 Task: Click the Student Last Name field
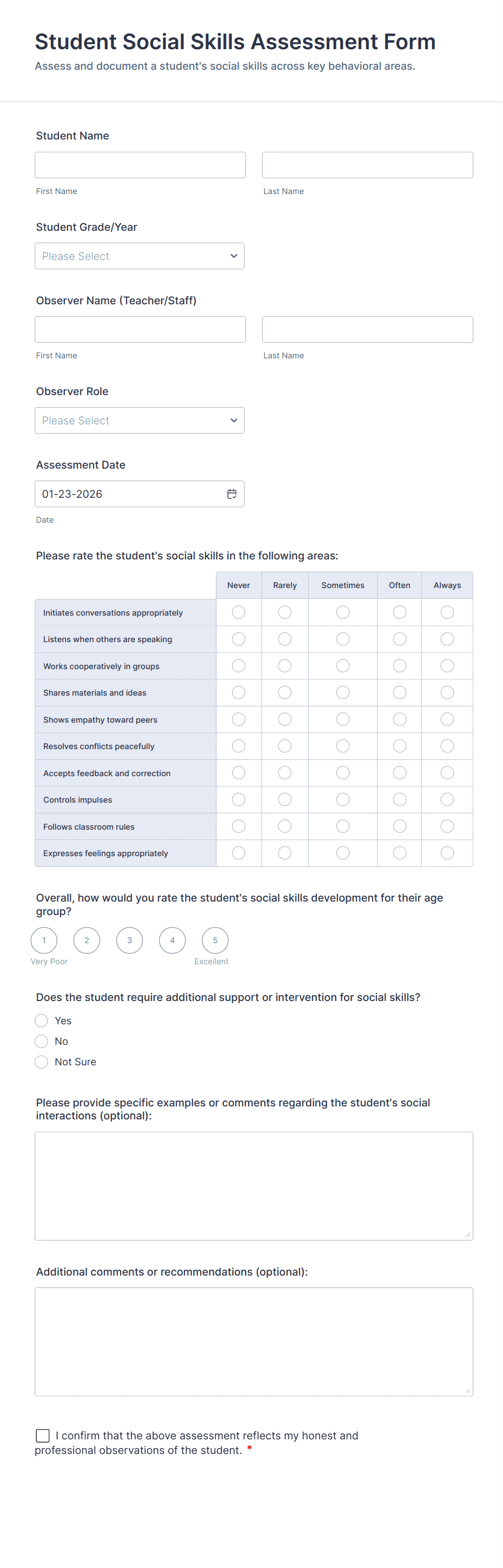(x=367, y=164)
